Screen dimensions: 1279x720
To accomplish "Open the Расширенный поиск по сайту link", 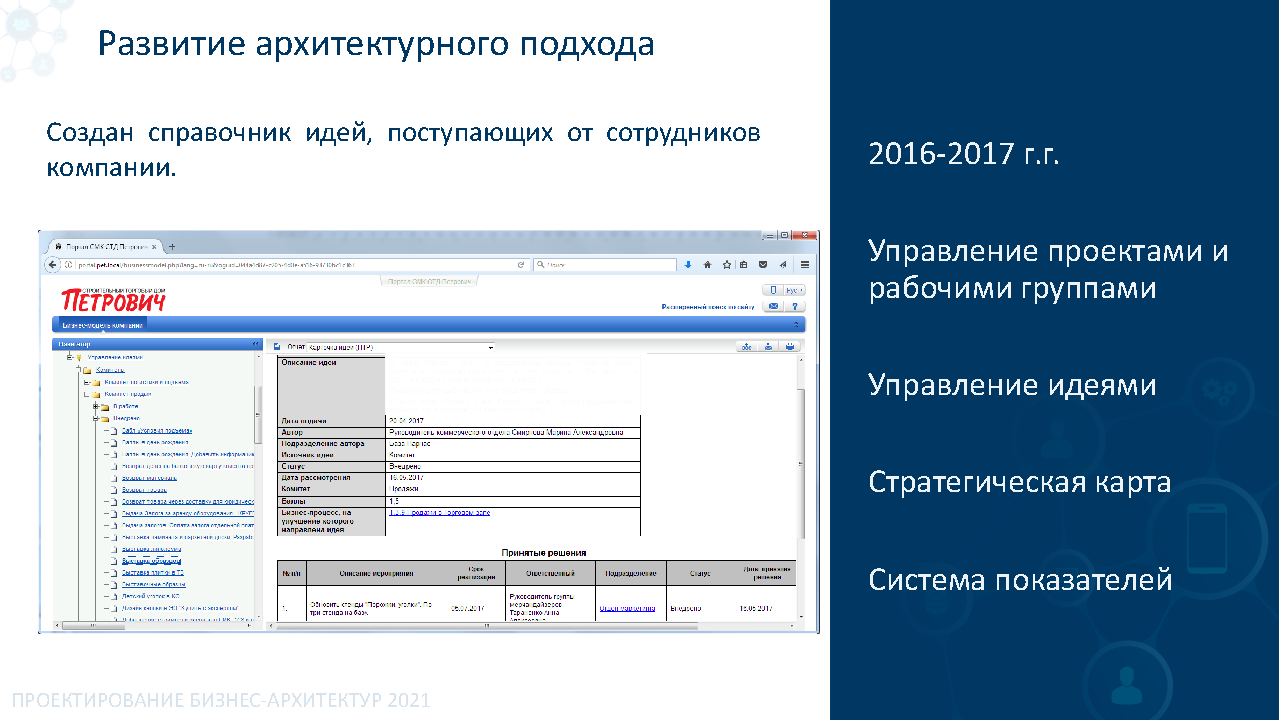I will 708,307.
